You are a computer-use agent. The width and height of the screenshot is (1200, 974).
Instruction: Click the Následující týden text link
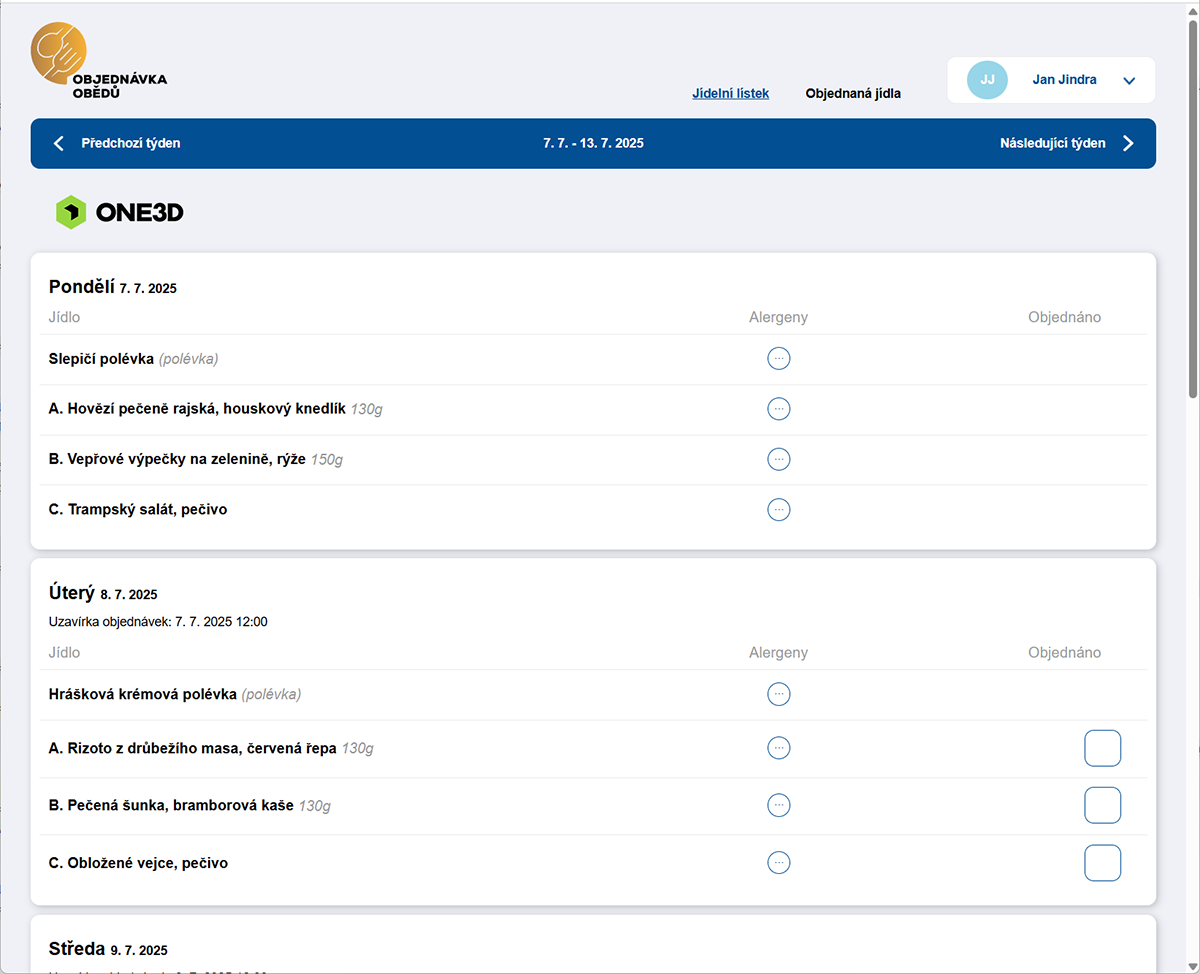pos(1052,143)
